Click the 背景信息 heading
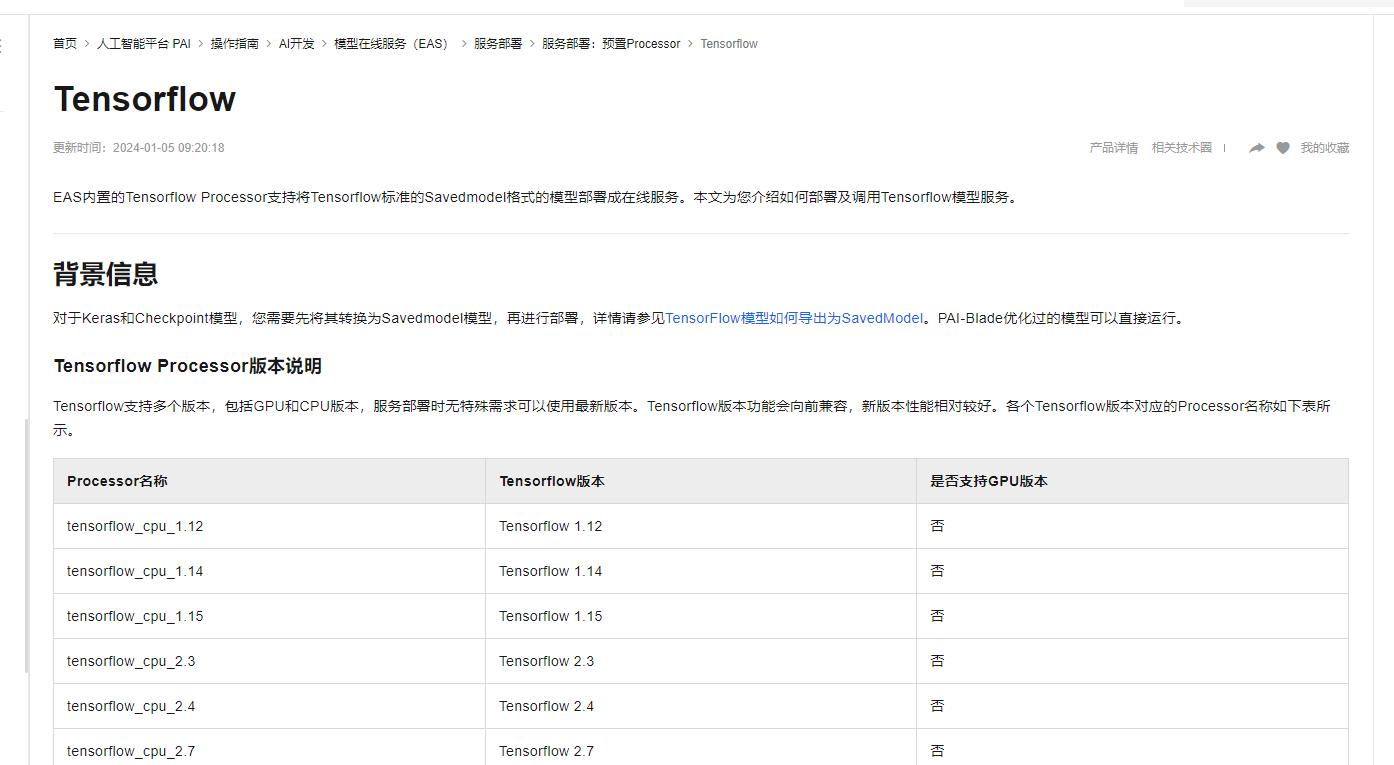Viewport: 1394px width, 765px height. [x=106, y=274]
